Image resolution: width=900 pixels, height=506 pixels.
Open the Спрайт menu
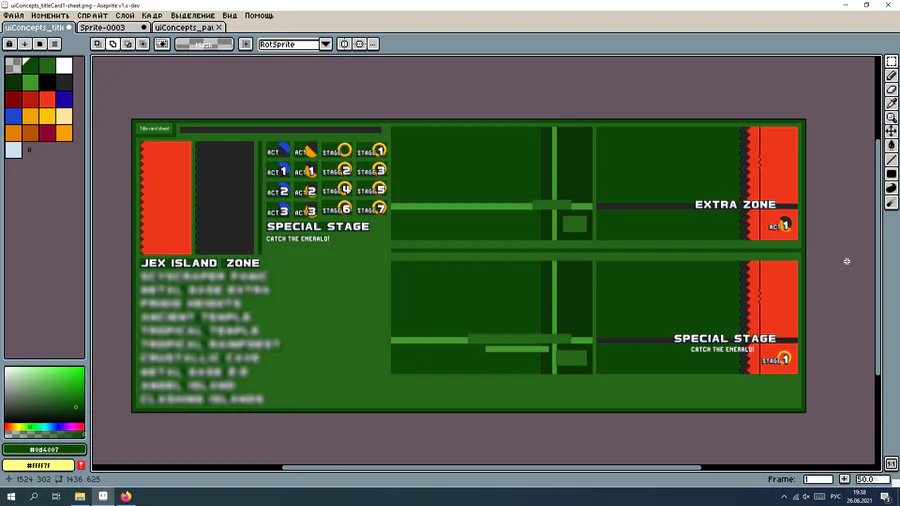[x=92, y=15]
